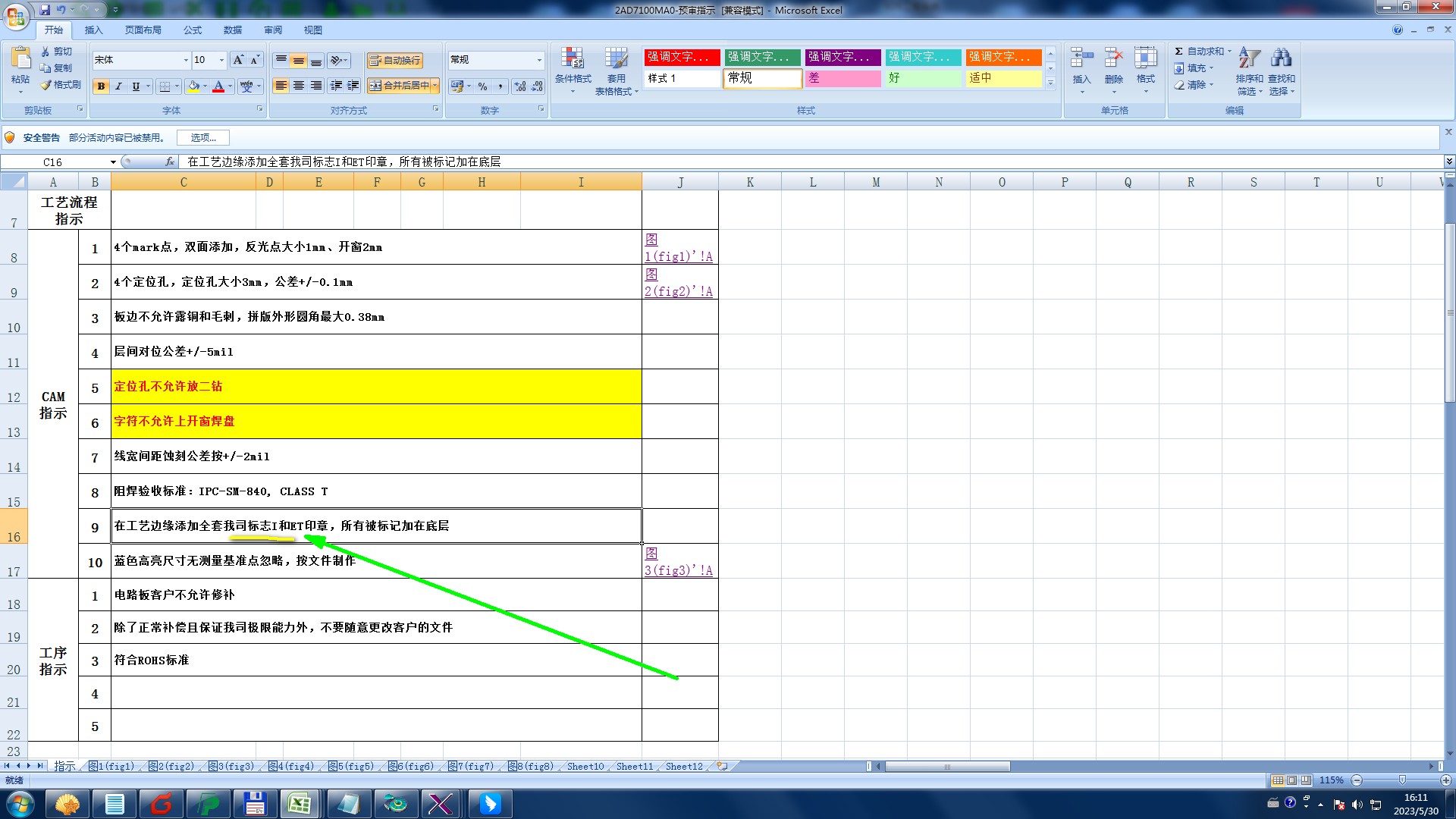Increase font size with the large A
Screen dimensions: 1456x819
238,60
